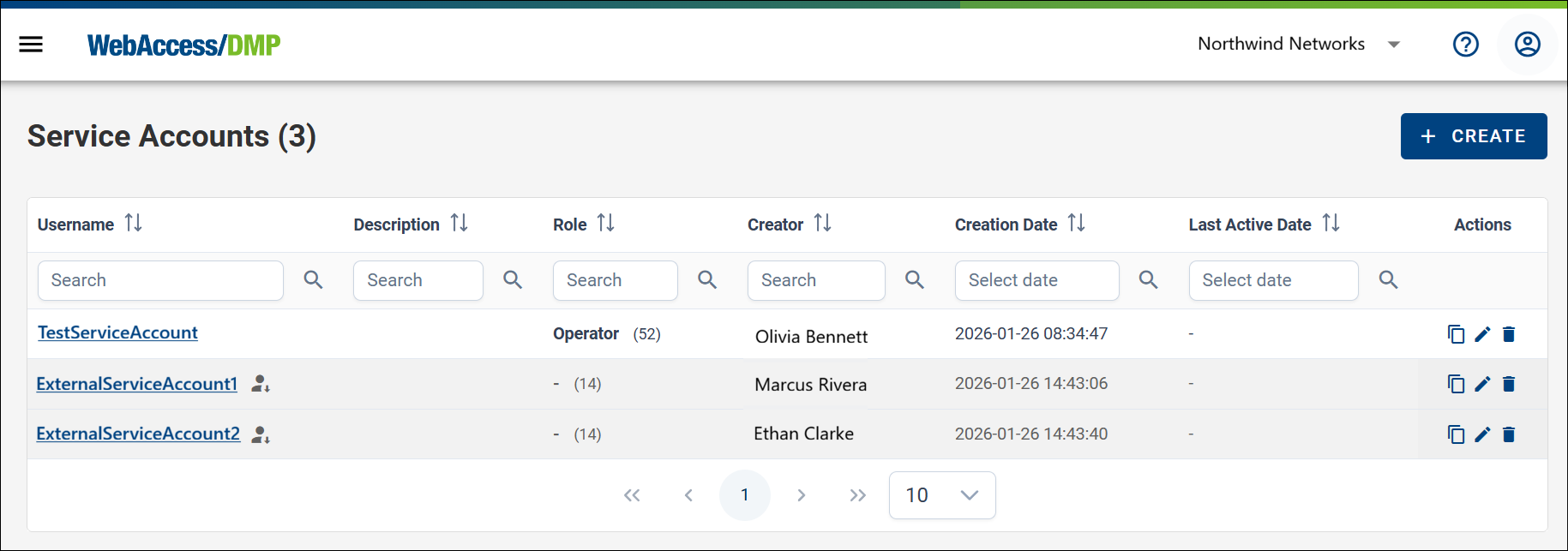
Task: Focus the Description search field
Action: 418,280
